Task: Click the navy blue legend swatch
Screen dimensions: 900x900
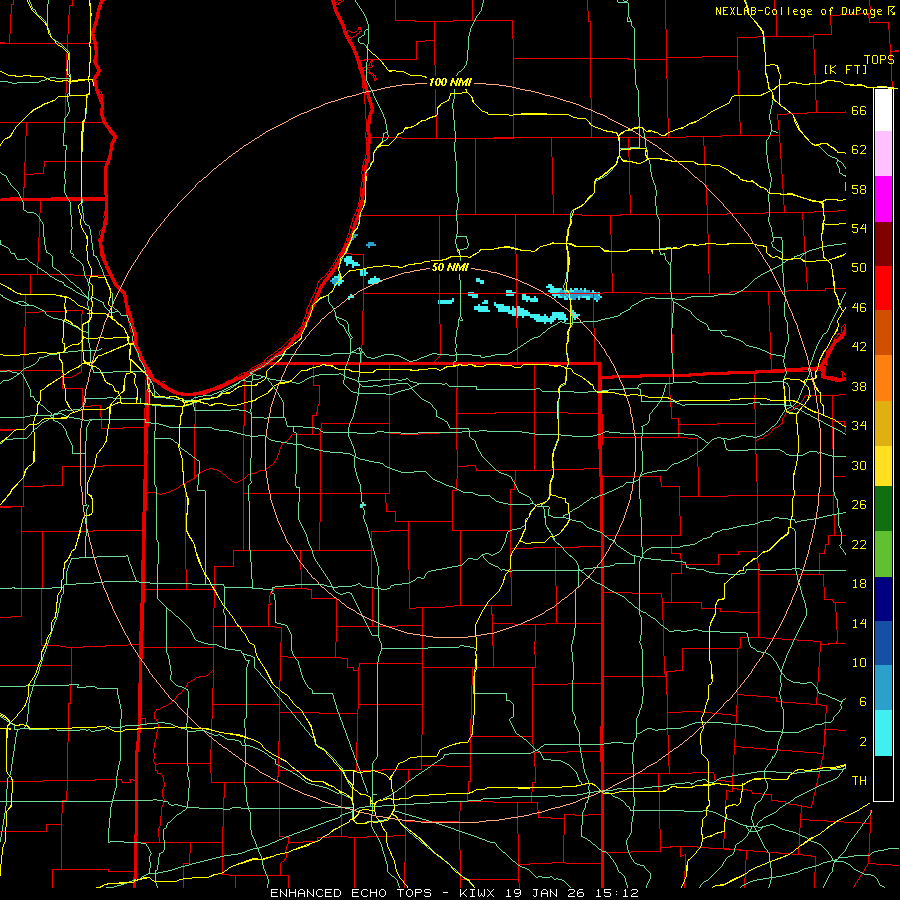Action: (x=883, y=599)
